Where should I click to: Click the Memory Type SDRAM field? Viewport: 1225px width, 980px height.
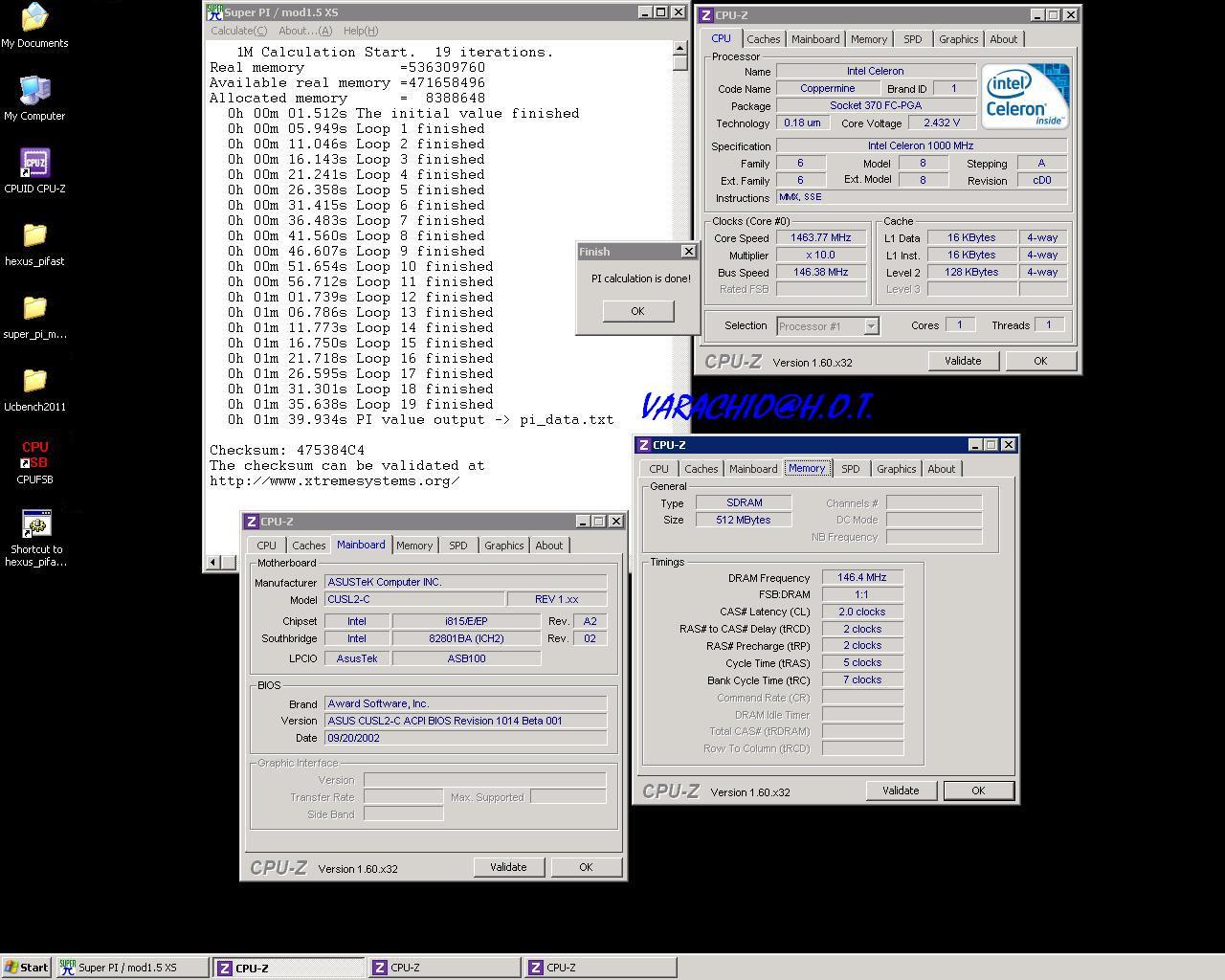(x=745, y=502)
